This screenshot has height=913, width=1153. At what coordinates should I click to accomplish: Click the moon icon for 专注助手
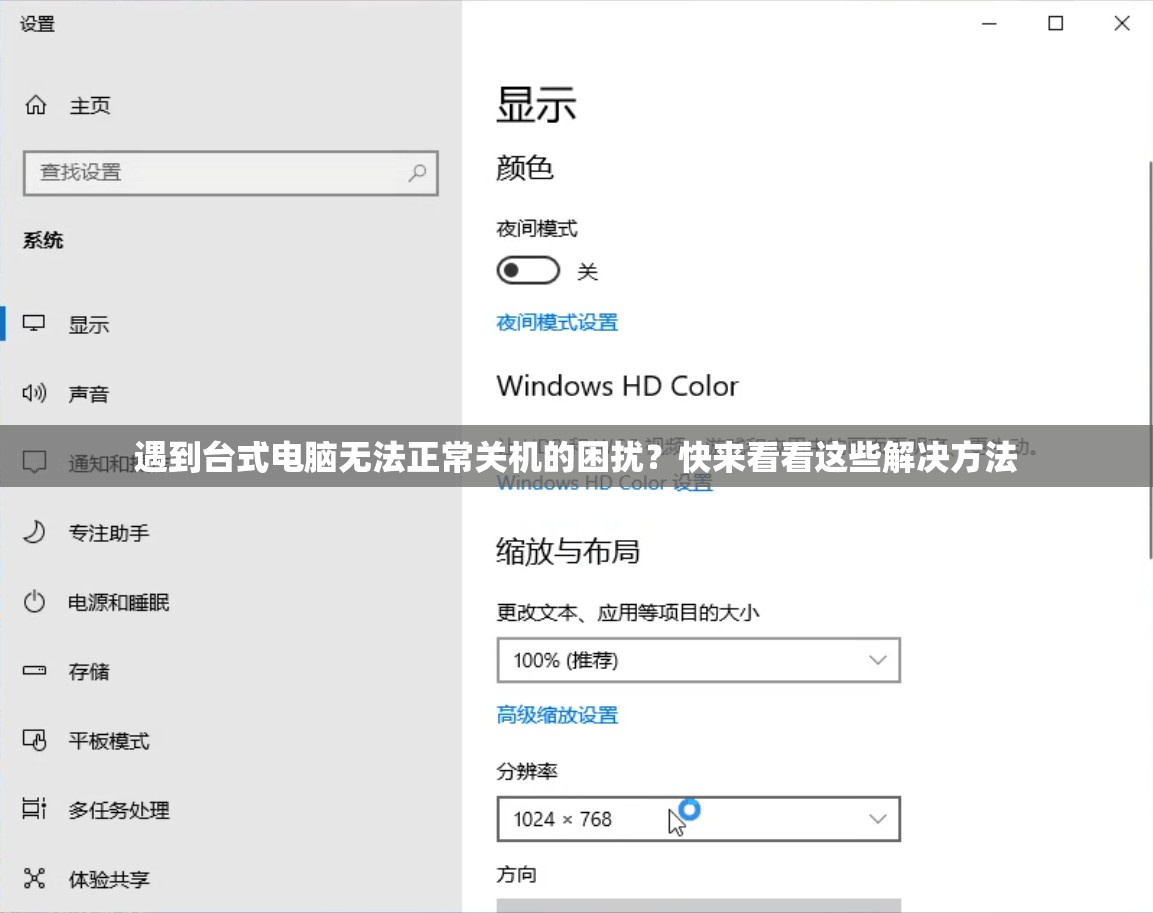click(x=34, y=531)
